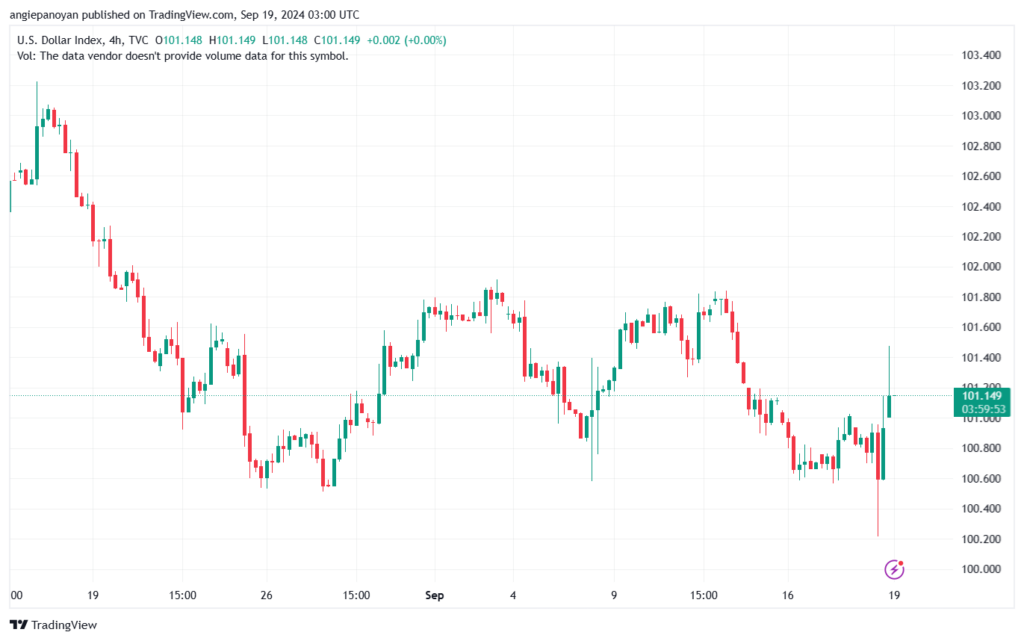1024x641 pixels.
Task: Click the C101.149 close value in legend
Action: coord(337,40)
